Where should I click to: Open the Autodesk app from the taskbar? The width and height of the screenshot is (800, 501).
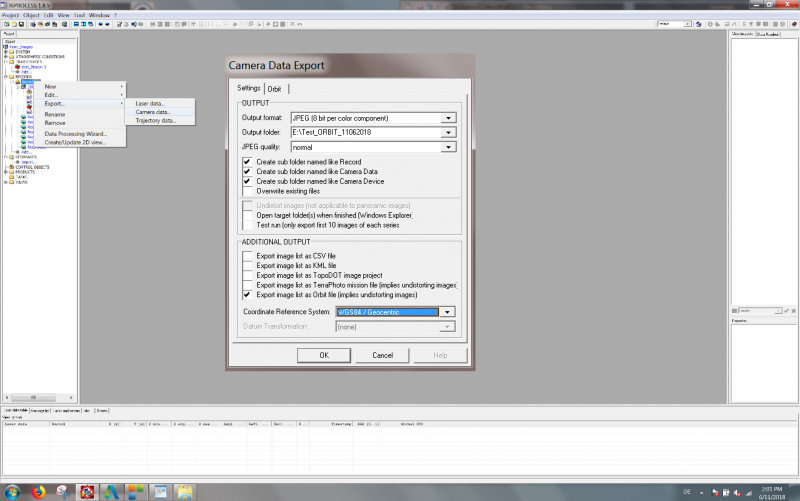coord(112,492)
